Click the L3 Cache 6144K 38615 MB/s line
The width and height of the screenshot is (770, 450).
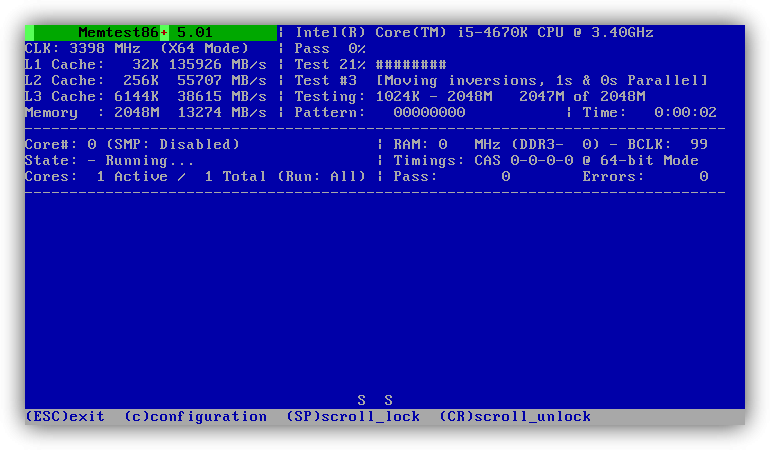coord(145,97)
